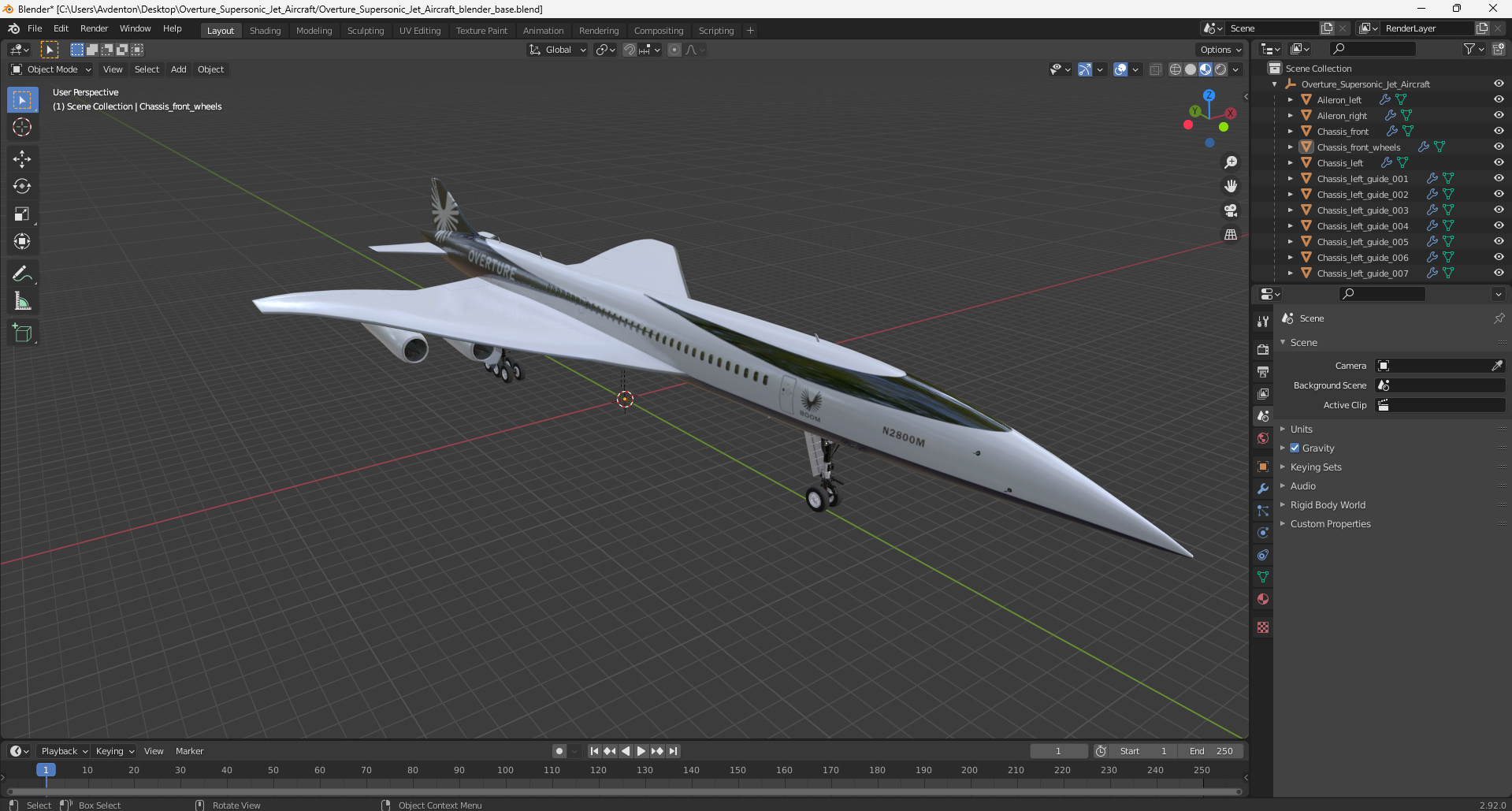Viewport: 1512px width, 811px height.
Task: Toggle show overlays button in viewport header
Action: pos(1120,69)
